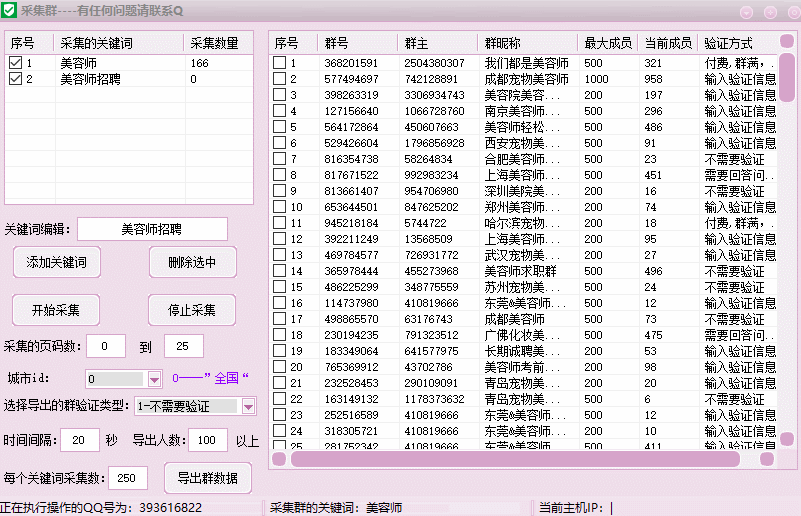801x516 pixels.
Task: Export data with 导出群数据 button
Action: click(x=207, y=478)
